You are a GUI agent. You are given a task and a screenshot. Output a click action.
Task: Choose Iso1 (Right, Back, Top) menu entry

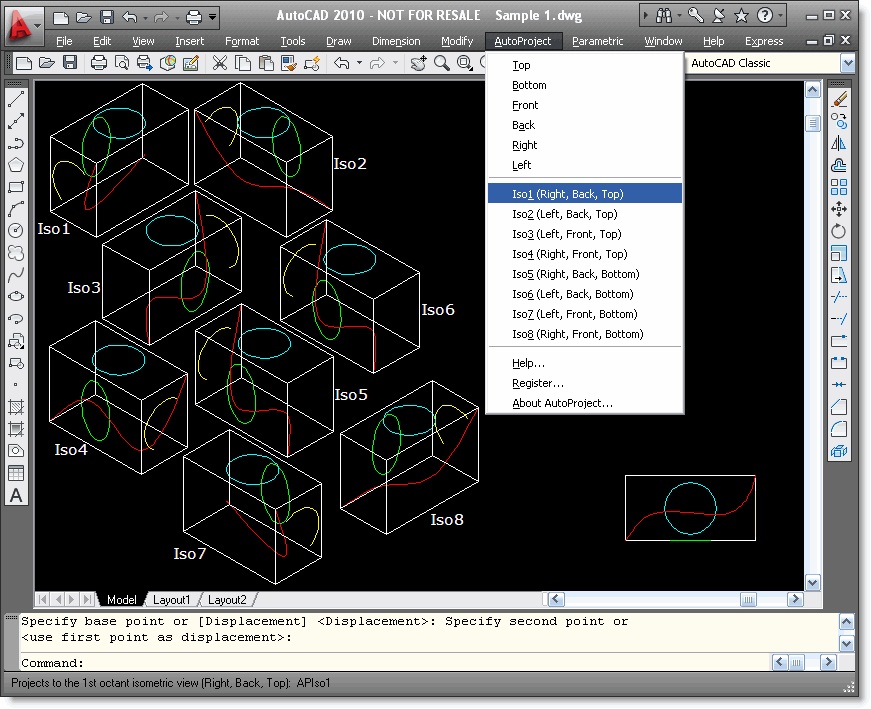pyautogui.click(x=567, y=194)
